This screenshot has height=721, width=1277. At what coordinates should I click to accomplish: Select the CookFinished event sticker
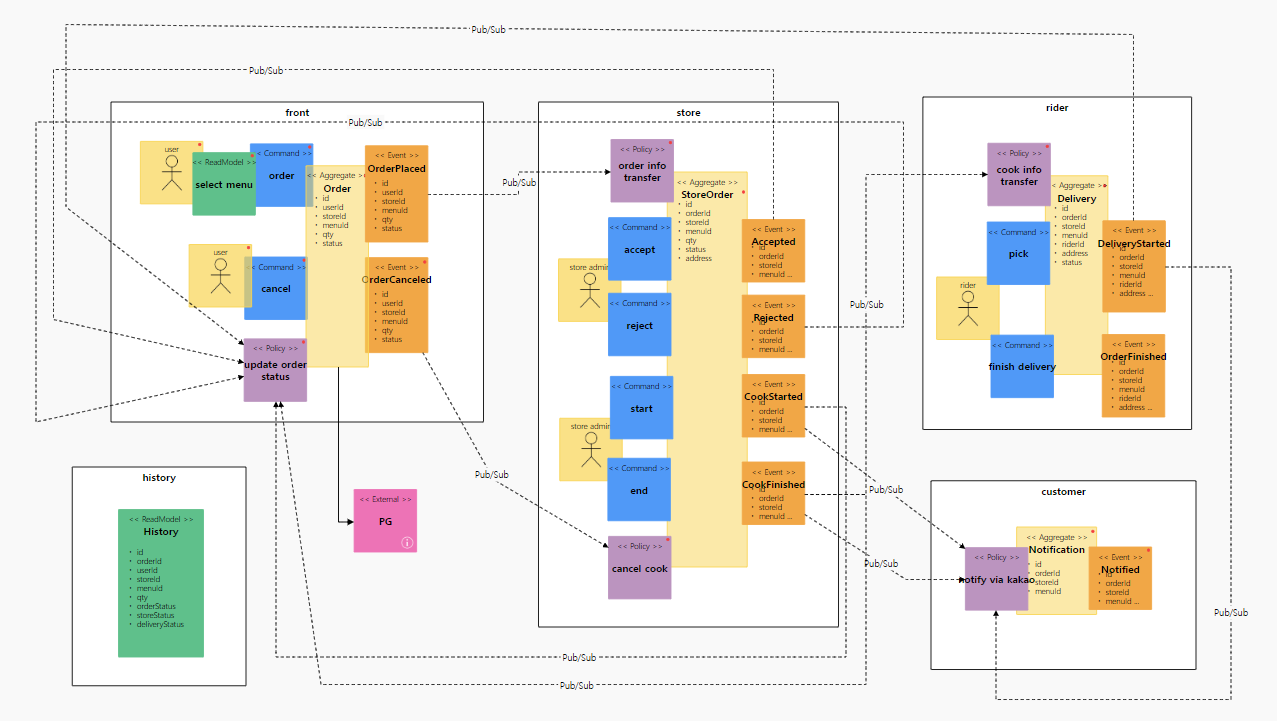click(x=773, y=493)
